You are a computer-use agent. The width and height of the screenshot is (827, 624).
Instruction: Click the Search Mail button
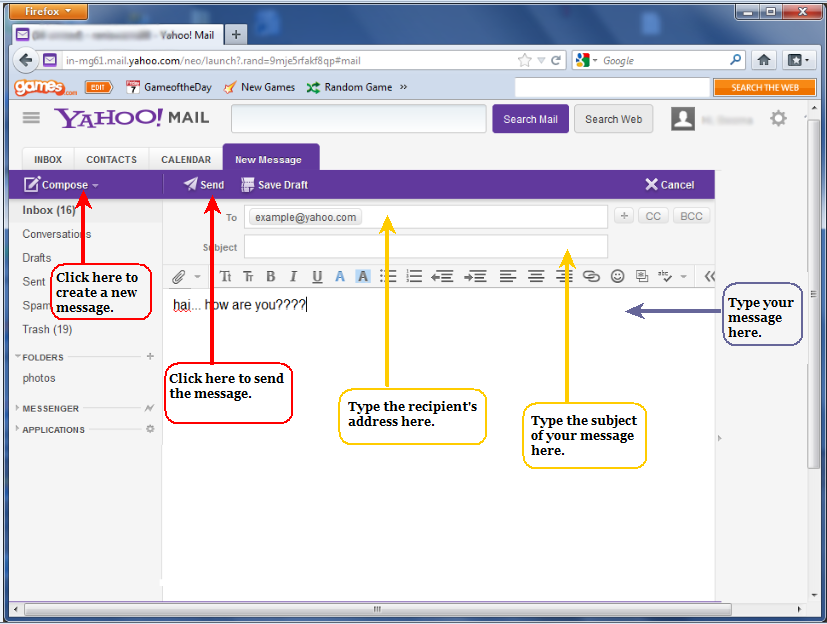pos(531,119)
